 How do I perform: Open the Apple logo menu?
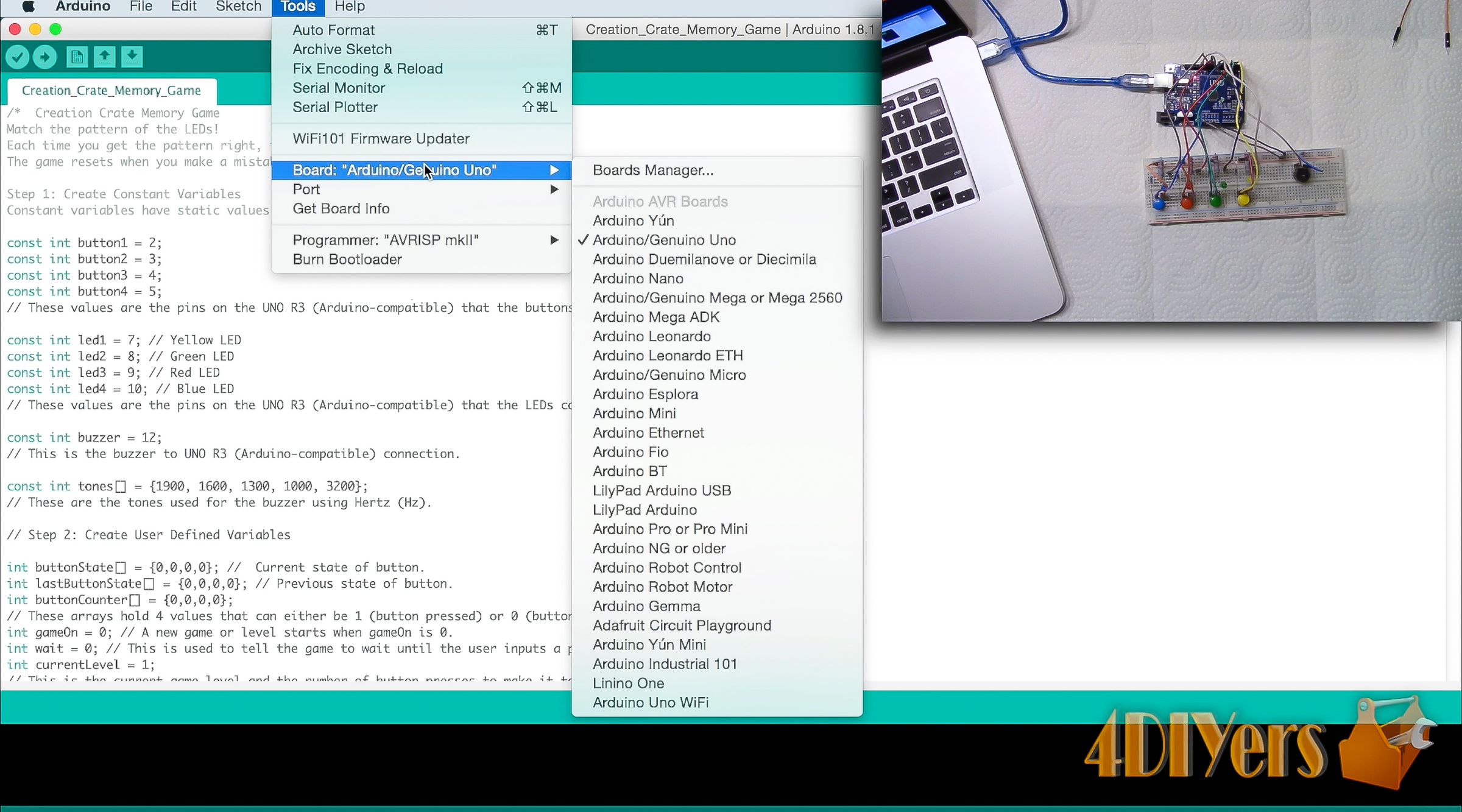coord(28,7)
